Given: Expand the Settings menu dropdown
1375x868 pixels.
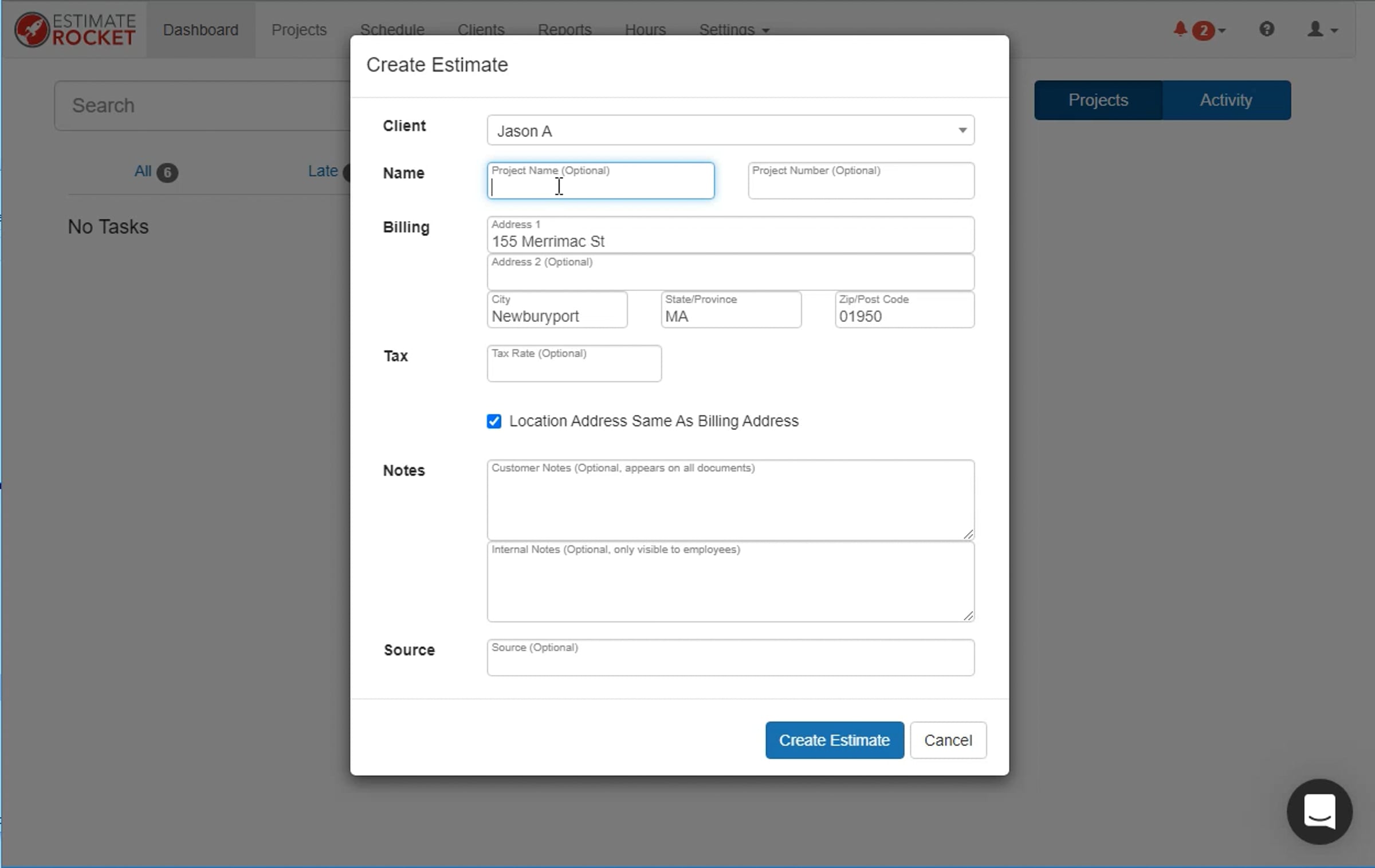Looking at the screenshot, I should point(733,29).
